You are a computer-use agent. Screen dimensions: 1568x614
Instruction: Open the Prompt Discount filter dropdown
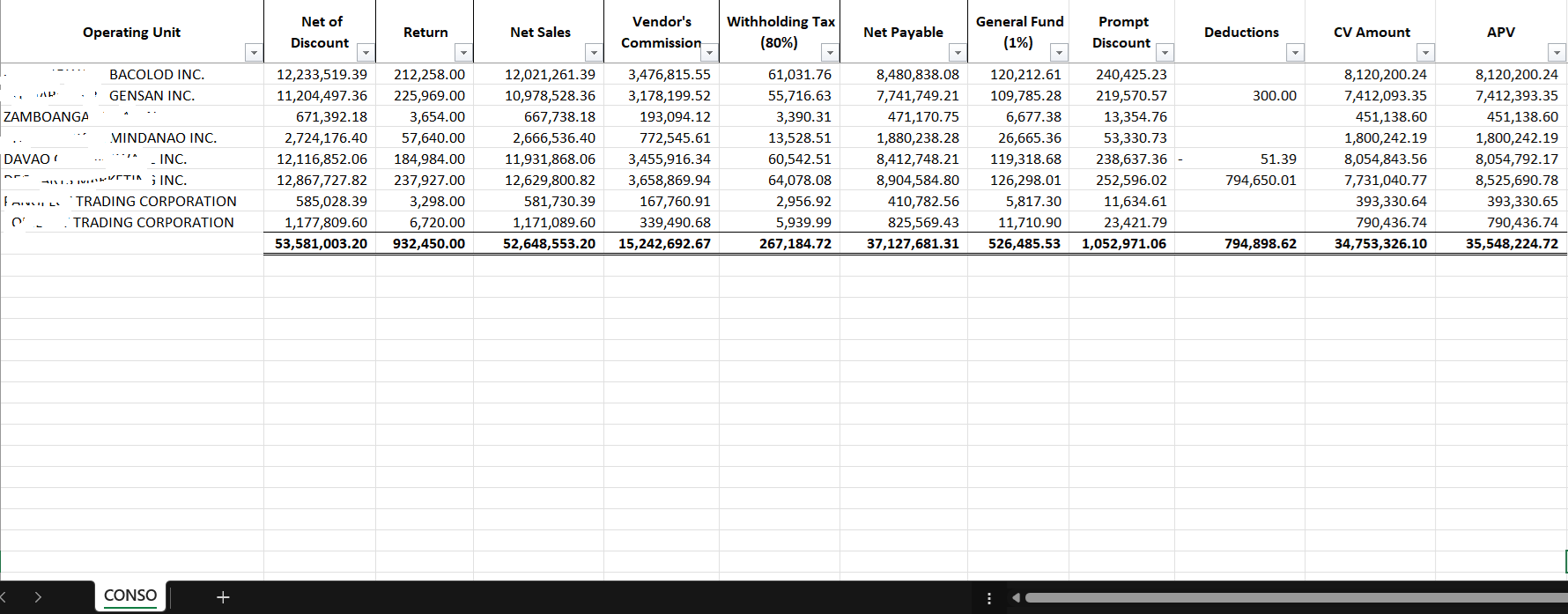pos(1165,53)
